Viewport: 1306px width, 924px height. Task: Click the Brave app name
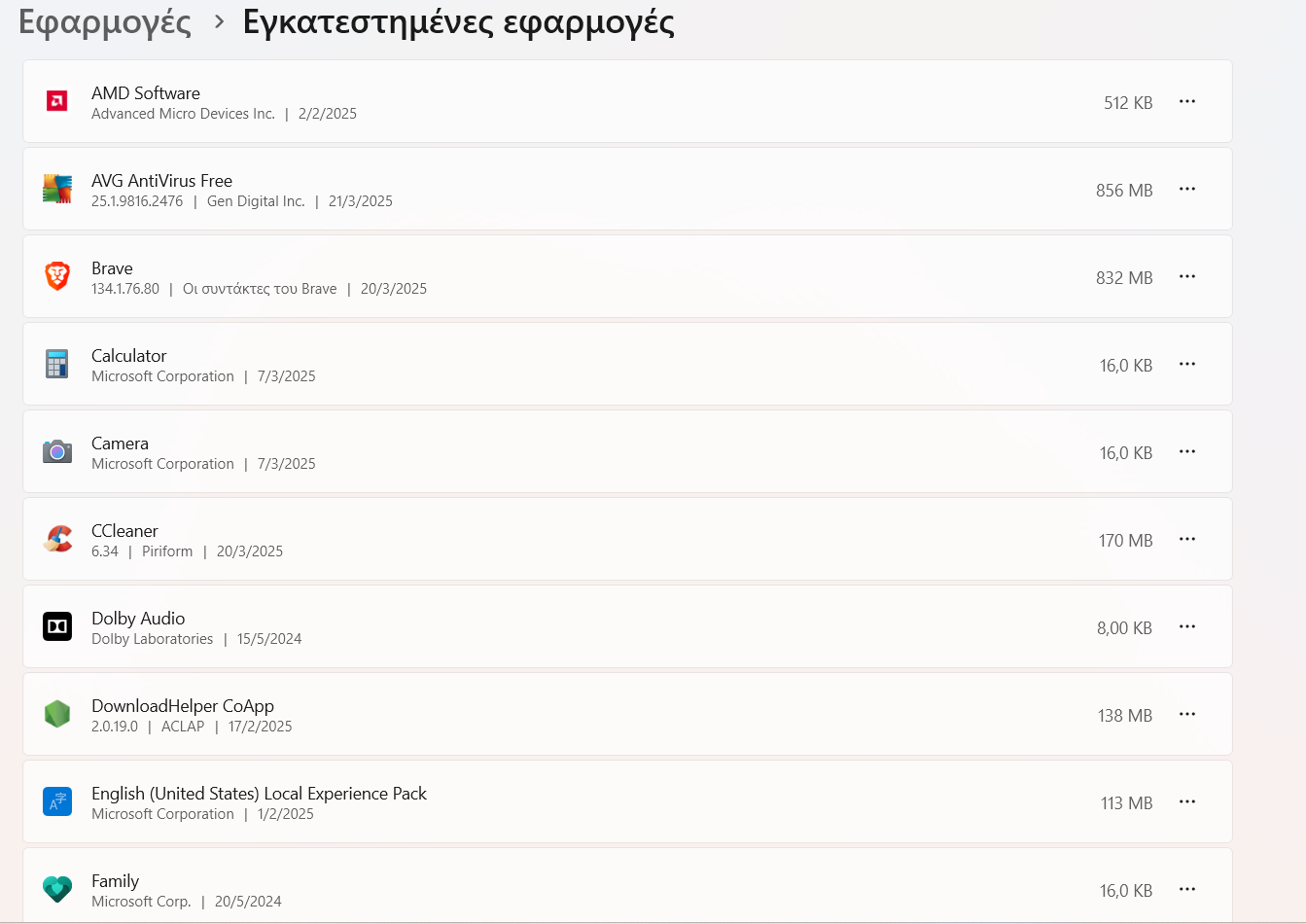click(x=112, y=268)
